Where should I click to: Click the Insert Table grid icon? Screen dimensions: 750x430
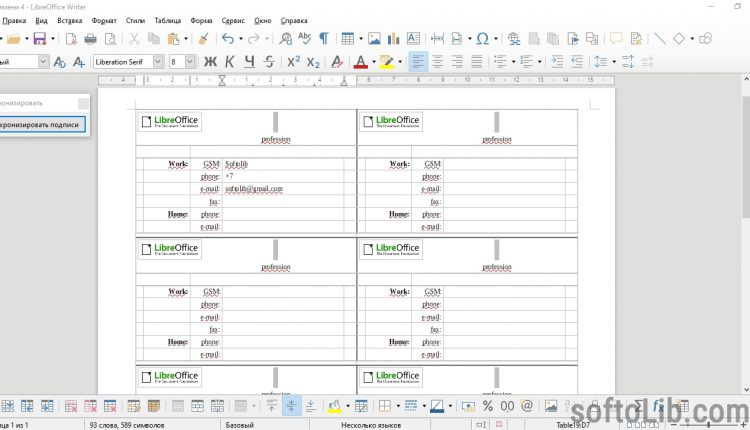(x=348, y=39)
